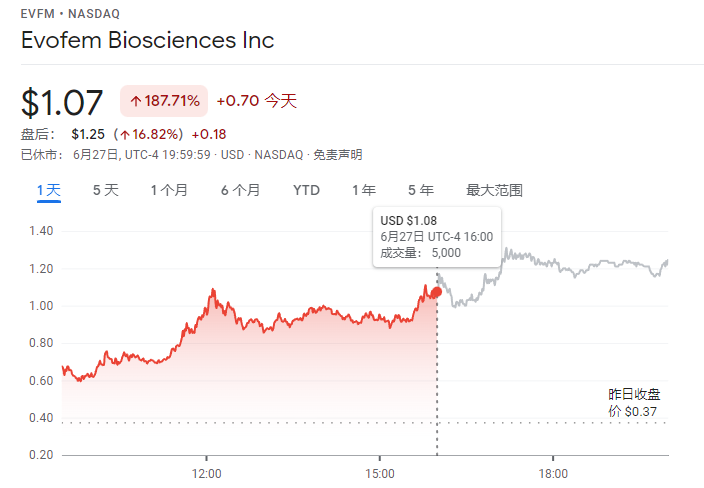Click the 昨日收盘价 $0.37 label
The height and width of the screenshot is (488, 704).
[x=634, y=403]
